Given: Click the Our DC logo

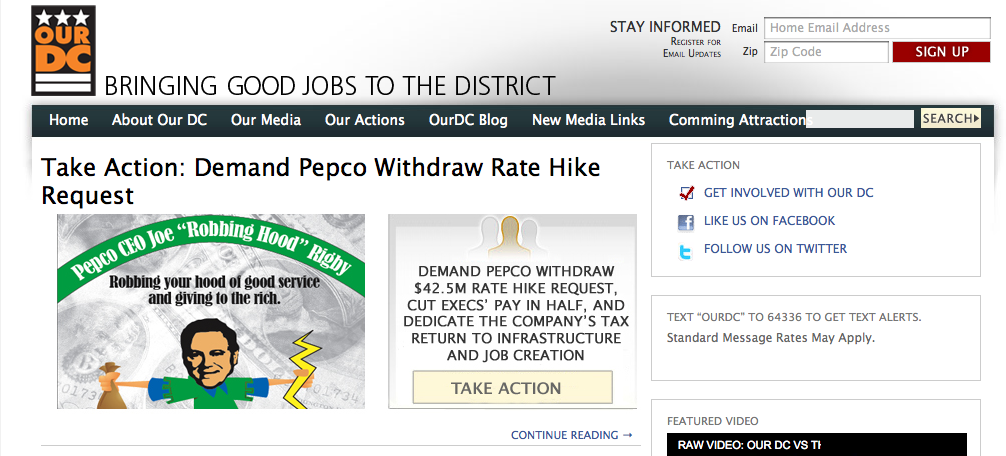Looking at the screenshot, I should [x=64, y=51].
